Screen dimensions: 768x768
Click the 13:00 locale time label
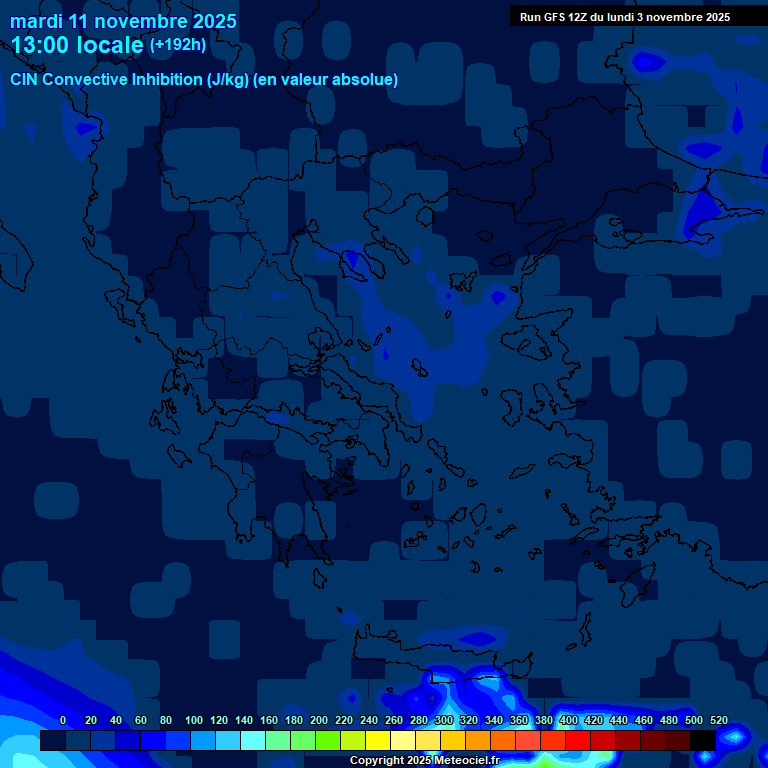pyautogui.click(x=78, y=45)
